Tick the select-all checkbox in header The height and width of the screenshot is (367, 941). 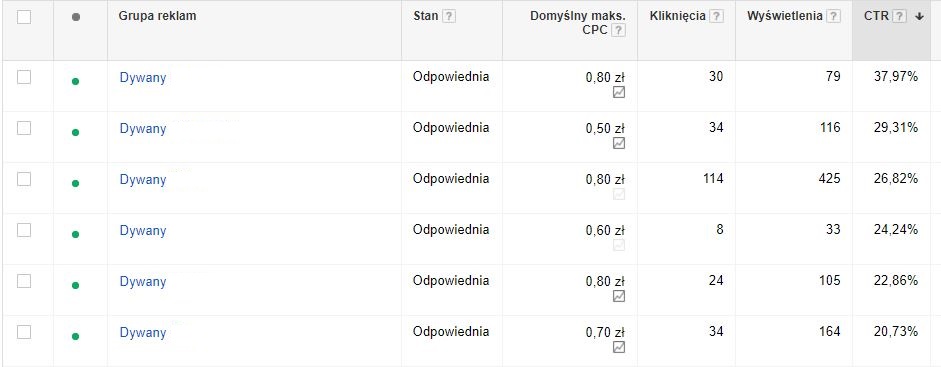tap(24, 17)
